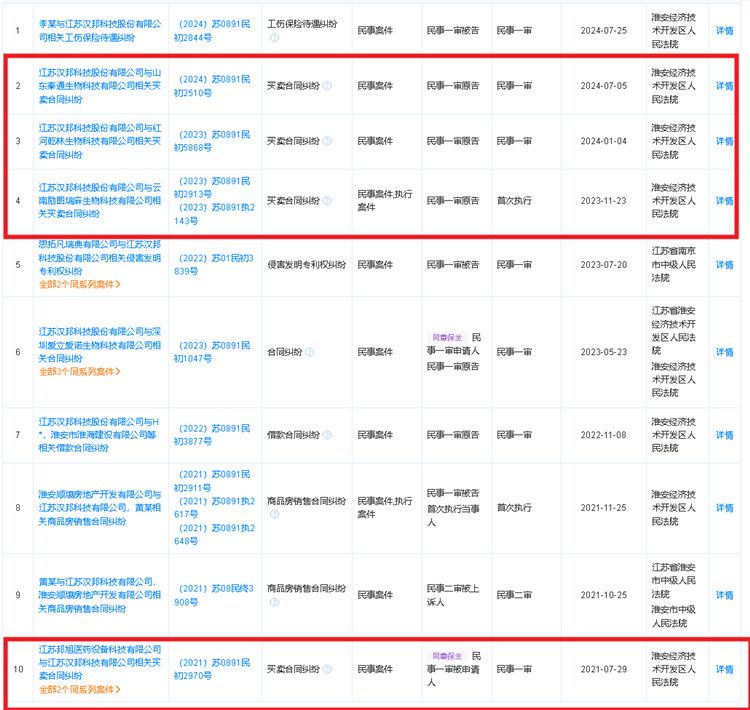Open 详情 for the 2023-11-23 case
Screen dimensions: 750x710
coord(724,201)
